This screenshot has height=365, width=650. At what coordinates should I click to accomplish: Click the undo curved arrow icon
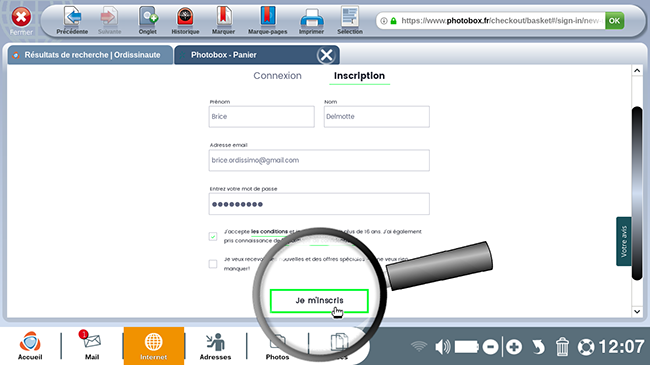538,347
